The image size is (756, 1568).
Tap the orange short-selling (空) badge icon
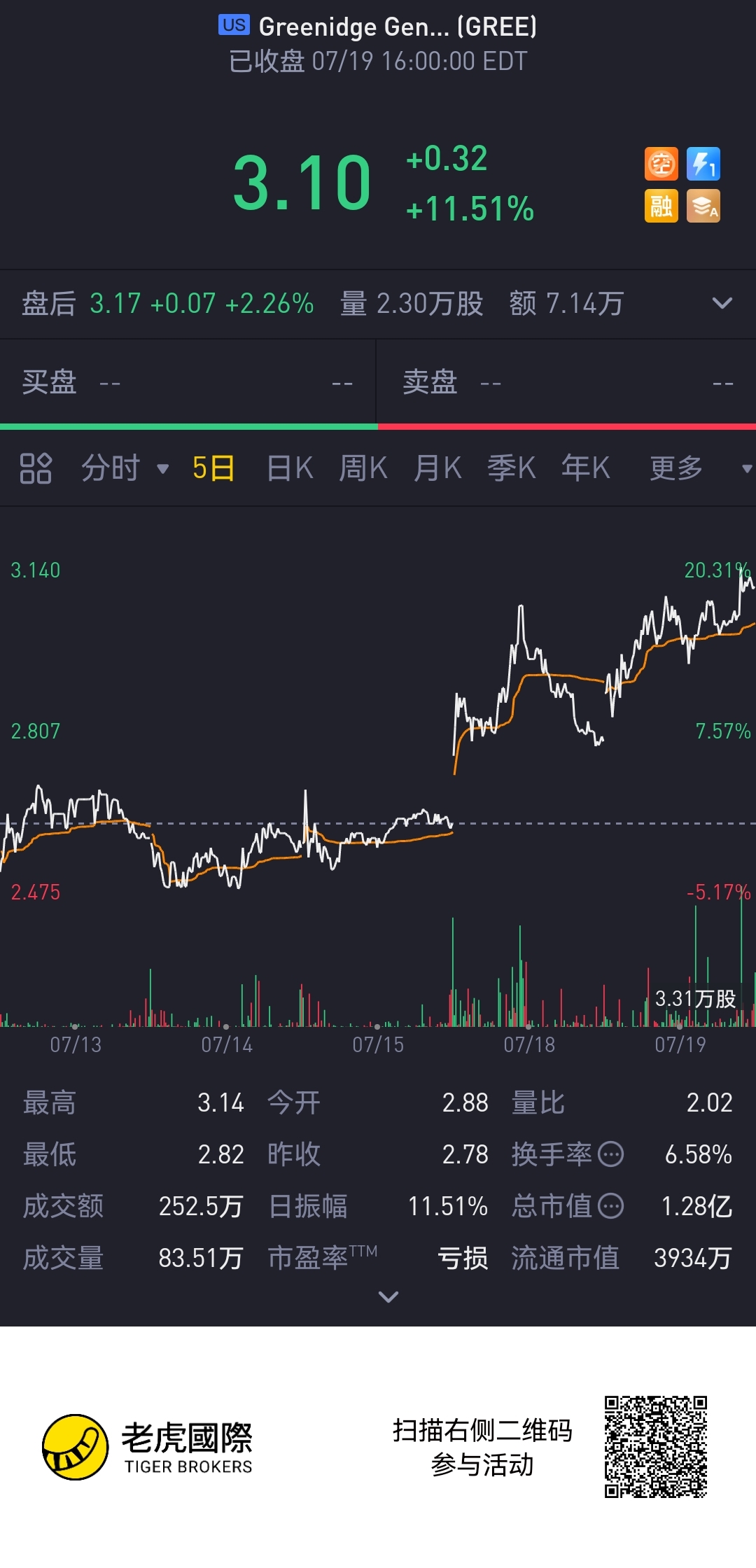click(x=661, y=164)
